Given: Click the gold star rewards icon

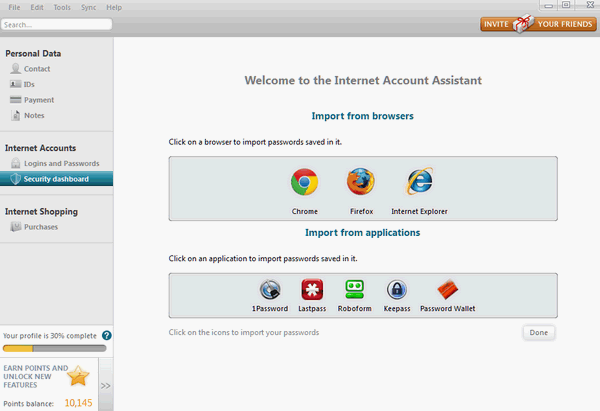Looking at the screenshot, I should click(78, 376).
